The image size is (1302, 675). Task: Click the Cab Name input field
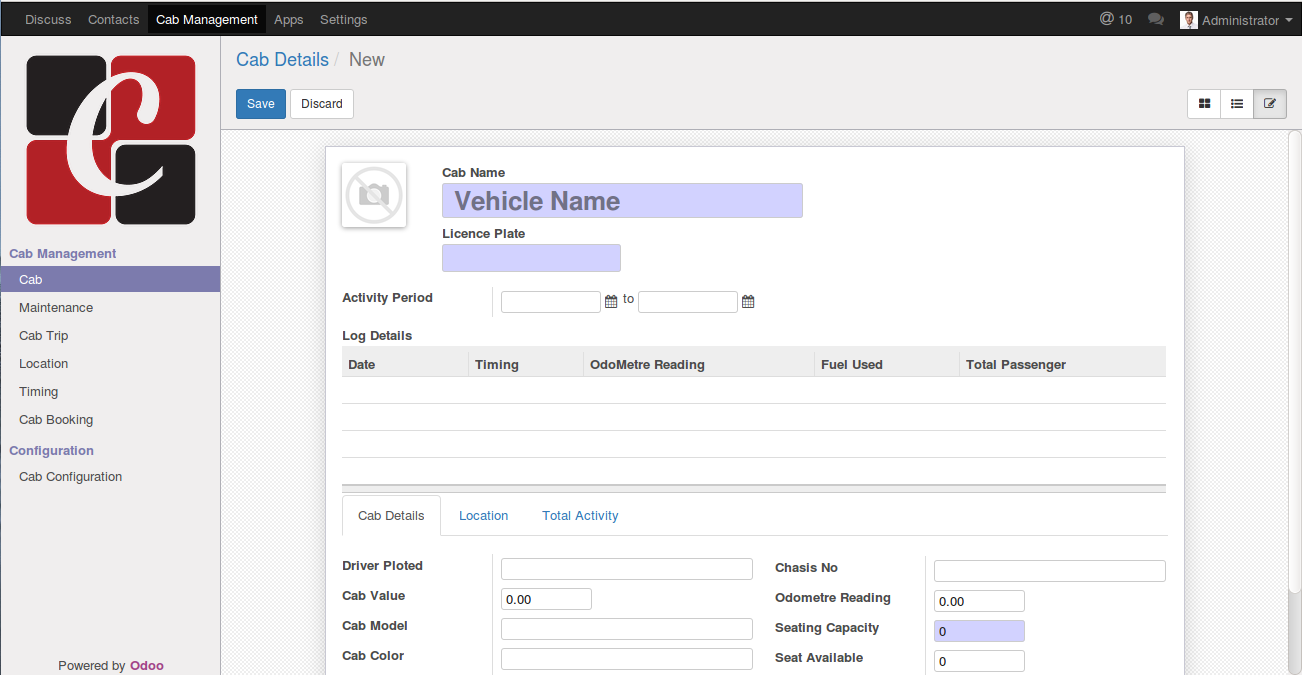pyautogui.click(x=622, y=201)
